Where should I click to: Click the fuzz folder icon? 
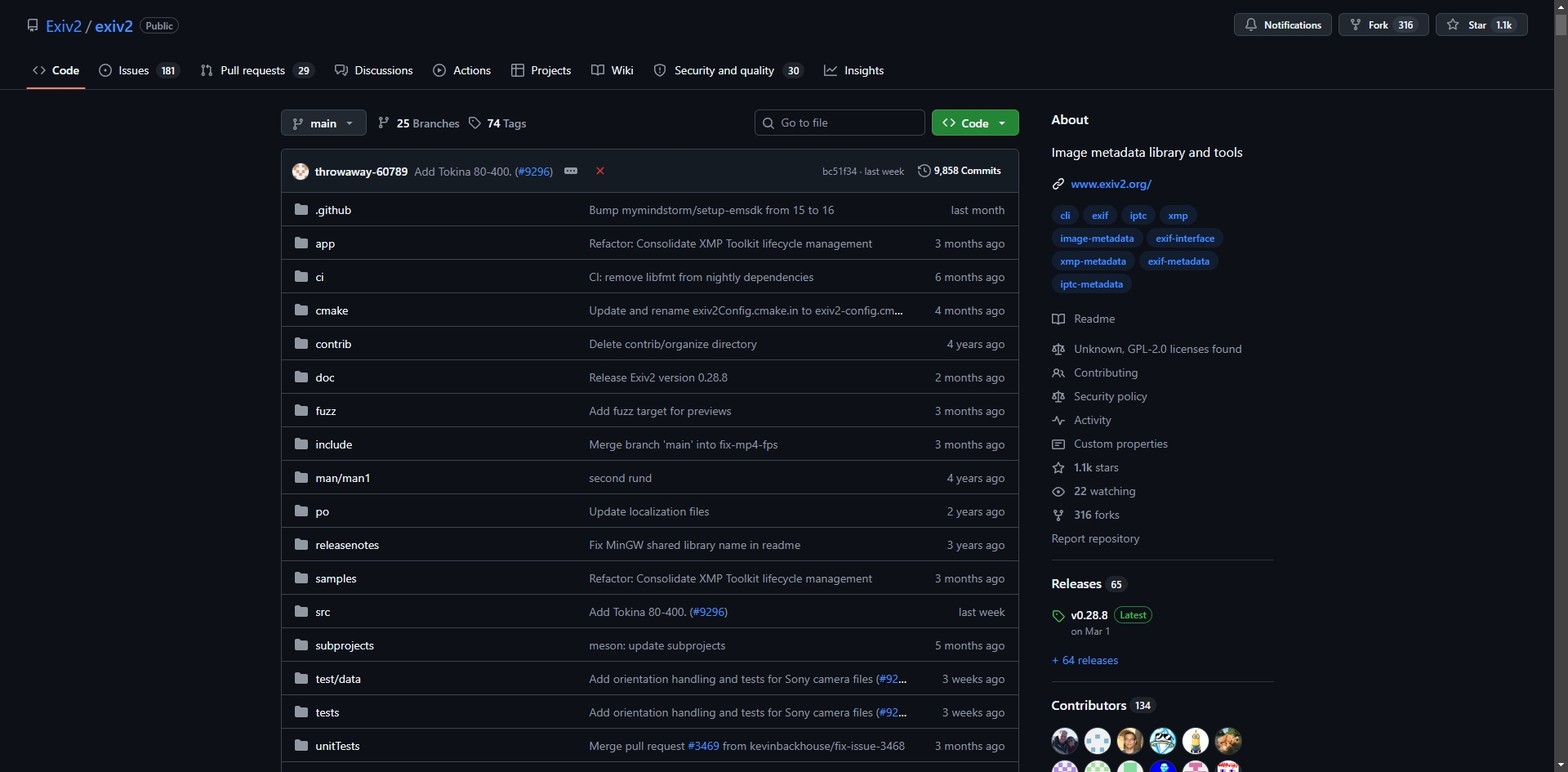click(x=301, y=410)
